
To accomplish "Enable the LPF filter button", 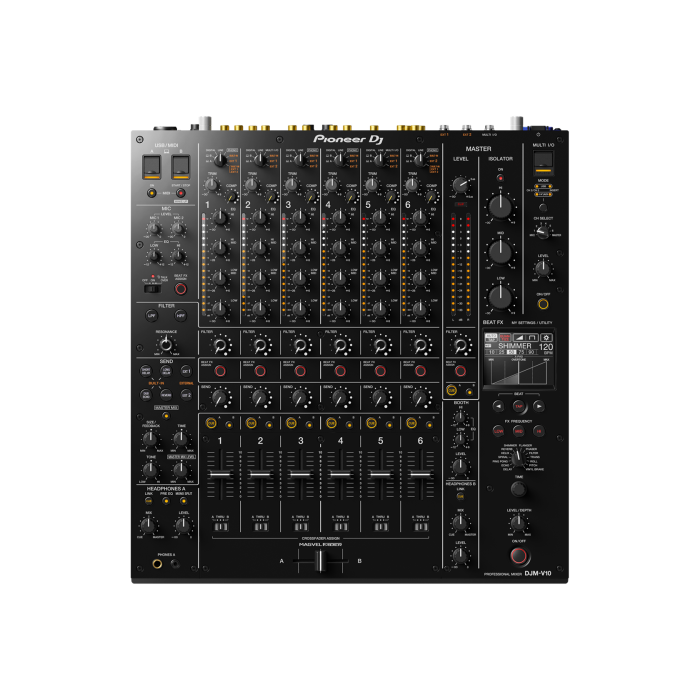I will tap(152, 316).
